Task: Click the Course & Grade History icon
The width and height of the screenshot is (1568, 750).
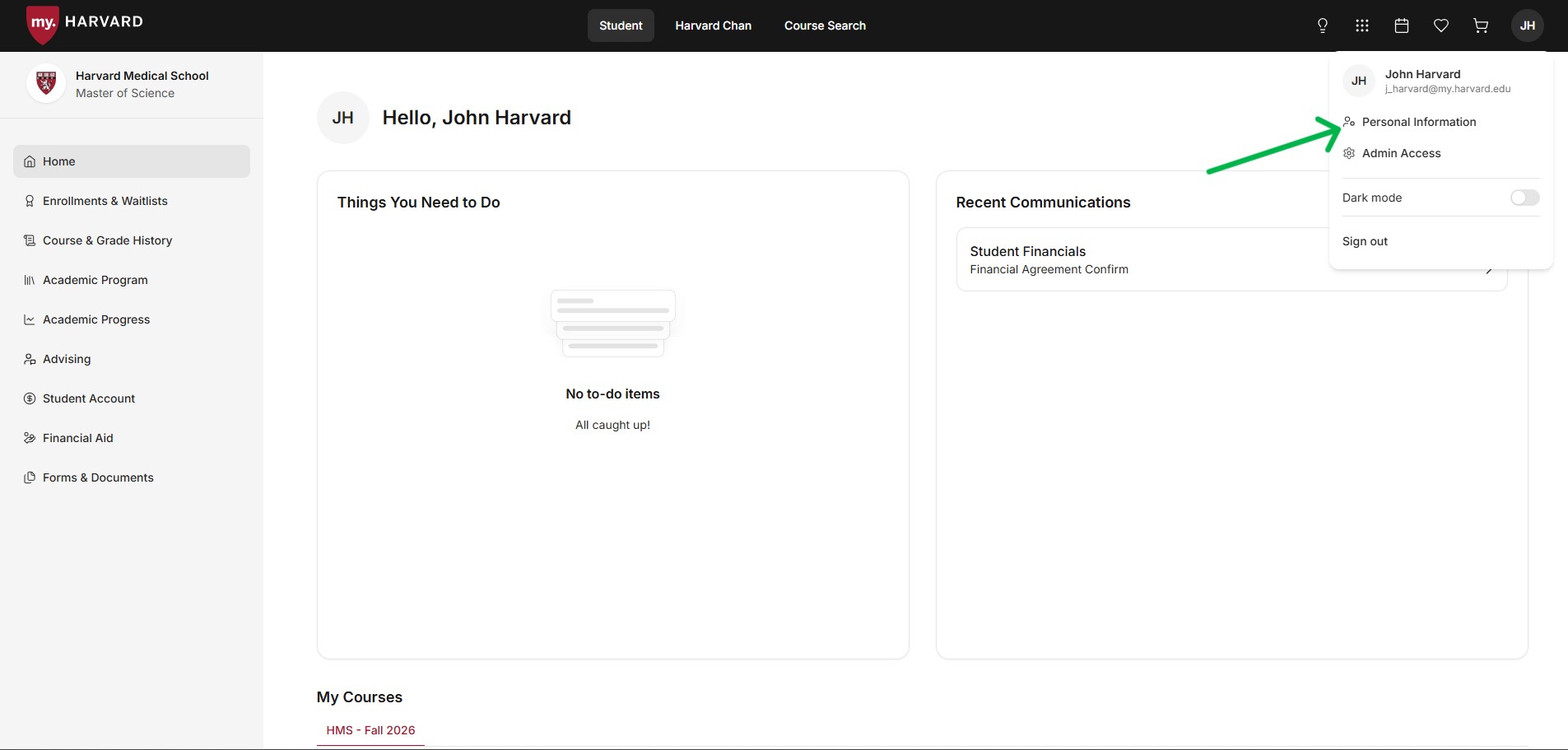Action: 30,240
